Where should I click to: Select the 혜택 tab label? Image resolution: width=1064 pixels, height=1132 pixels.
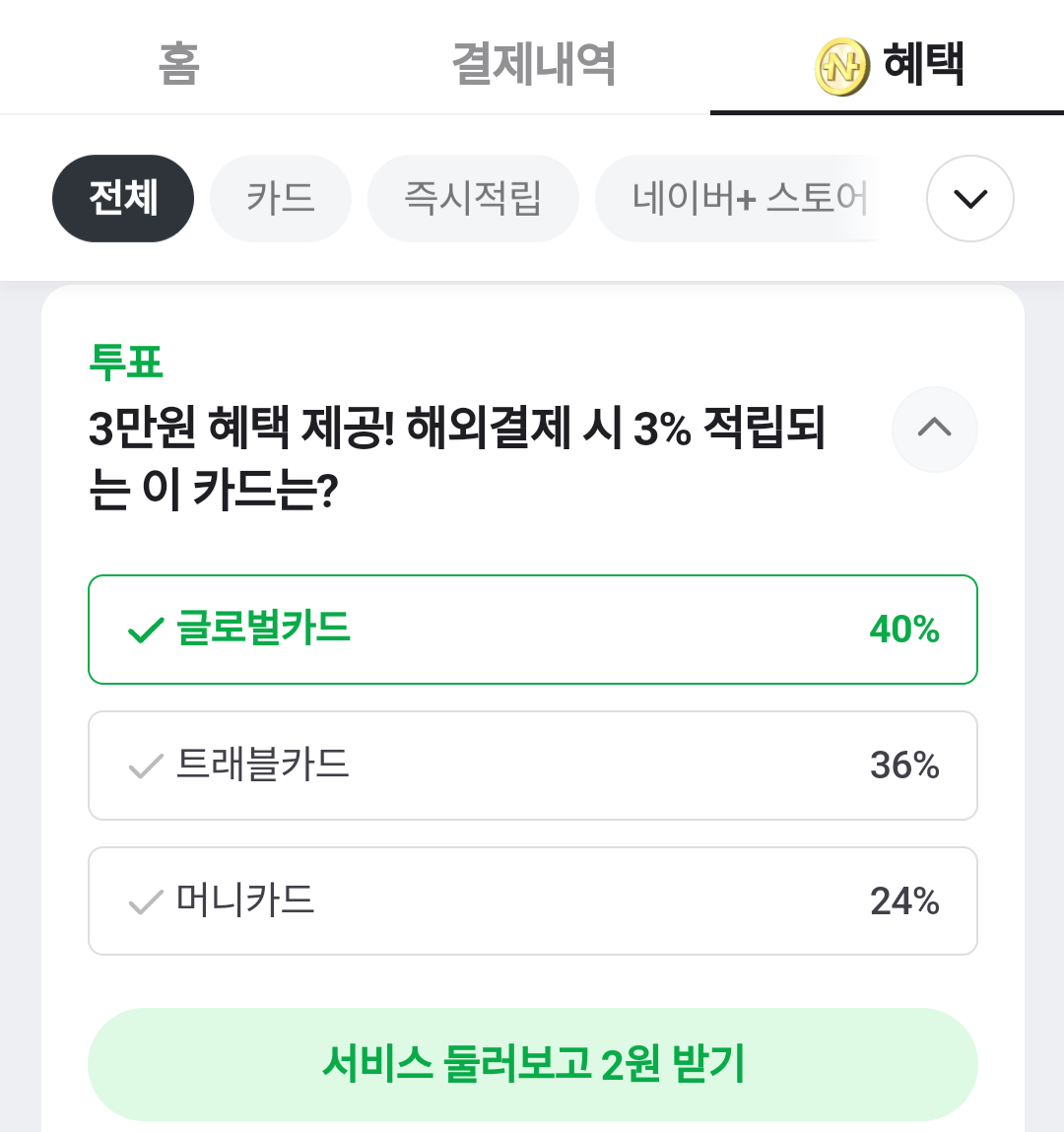[x=923, y=65]
